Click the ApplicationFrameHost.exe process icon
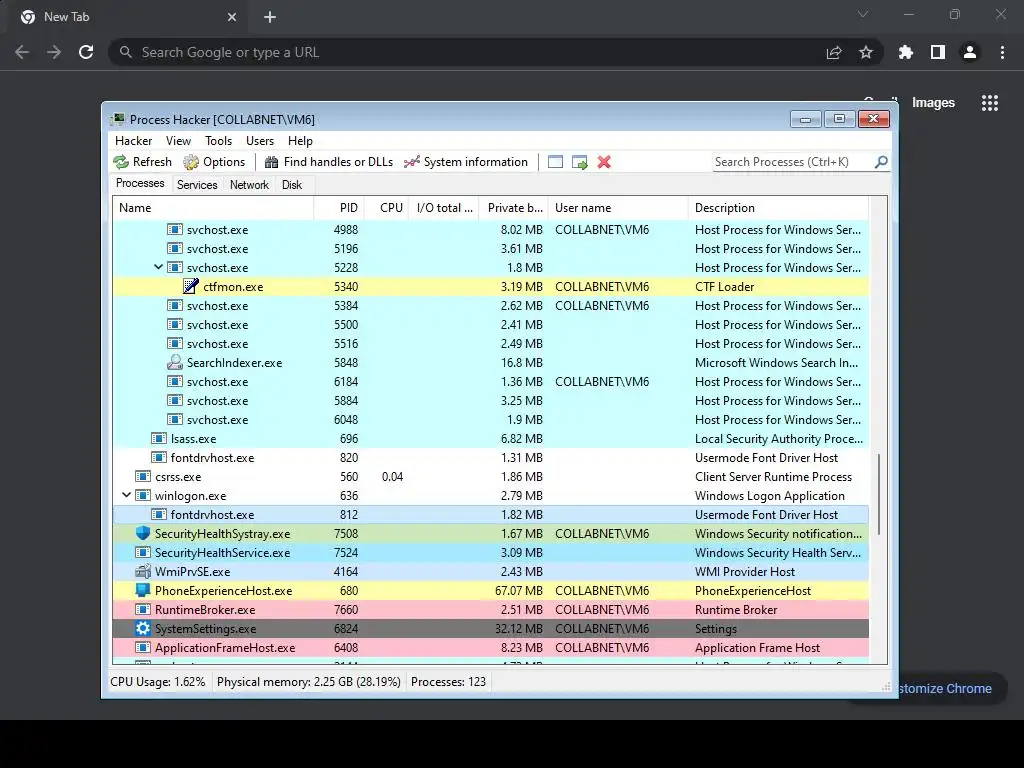Screen dimensions: 1024x768 [x=142, y=647]
